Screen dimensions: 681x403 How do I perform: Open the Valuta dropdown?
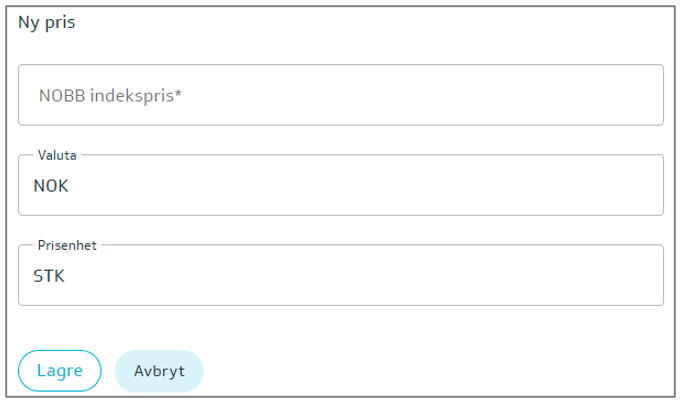[x=340, y=186]
